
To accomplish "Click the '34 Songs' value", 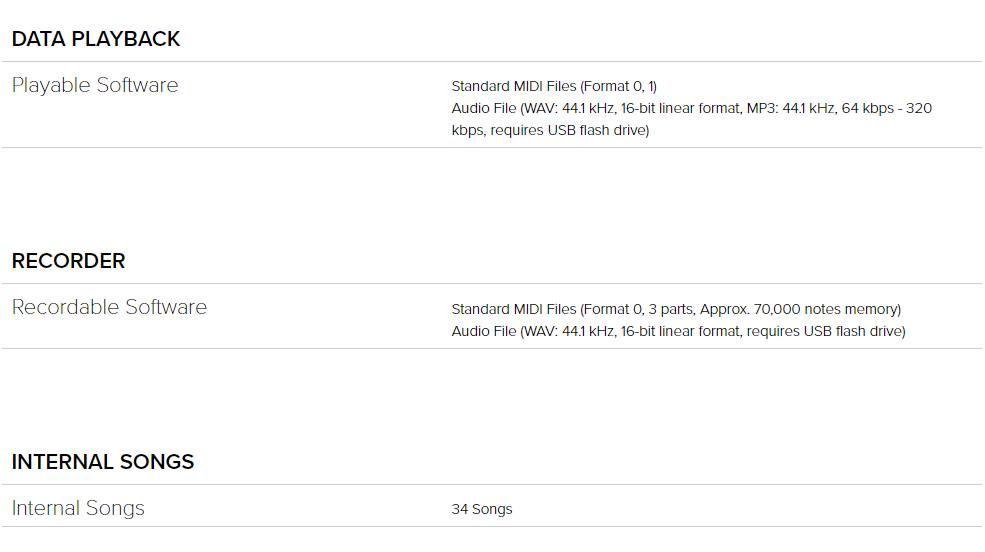I will [482, 509].
